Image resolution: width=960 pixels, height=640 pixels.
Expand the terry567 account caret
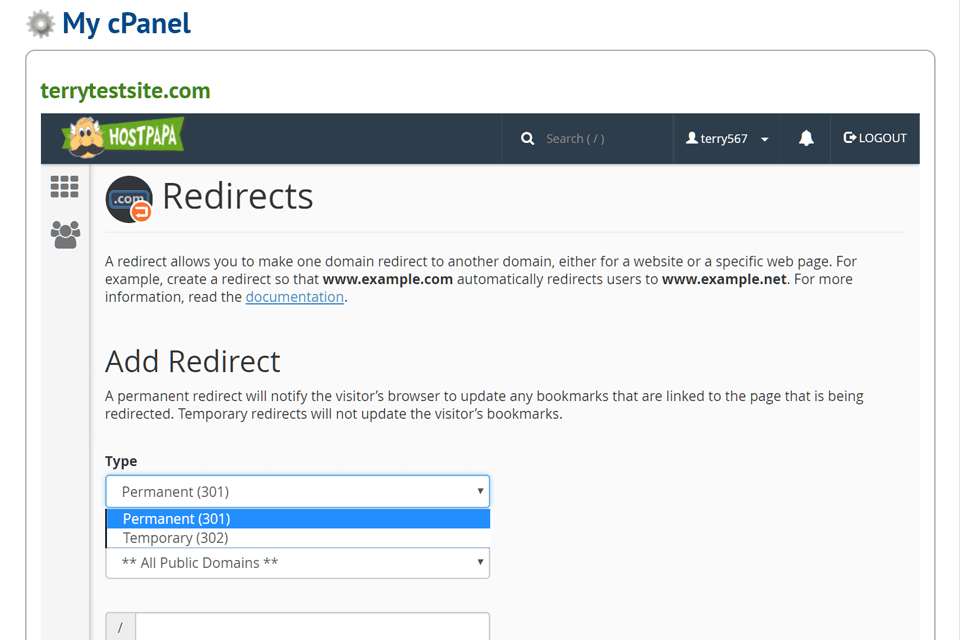[765, 140]
